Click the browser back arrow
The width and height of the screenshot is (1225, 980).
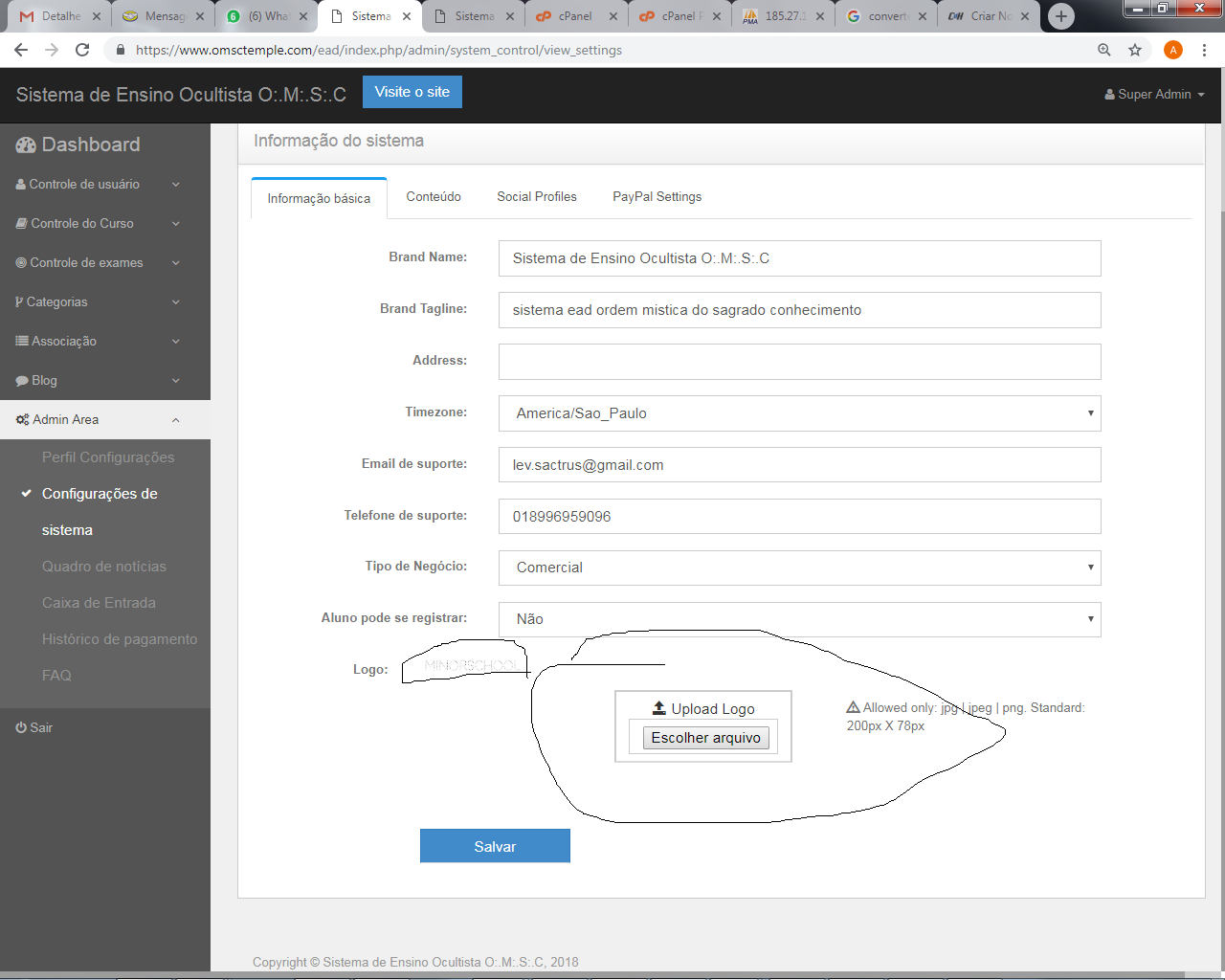tap(21, 50)
